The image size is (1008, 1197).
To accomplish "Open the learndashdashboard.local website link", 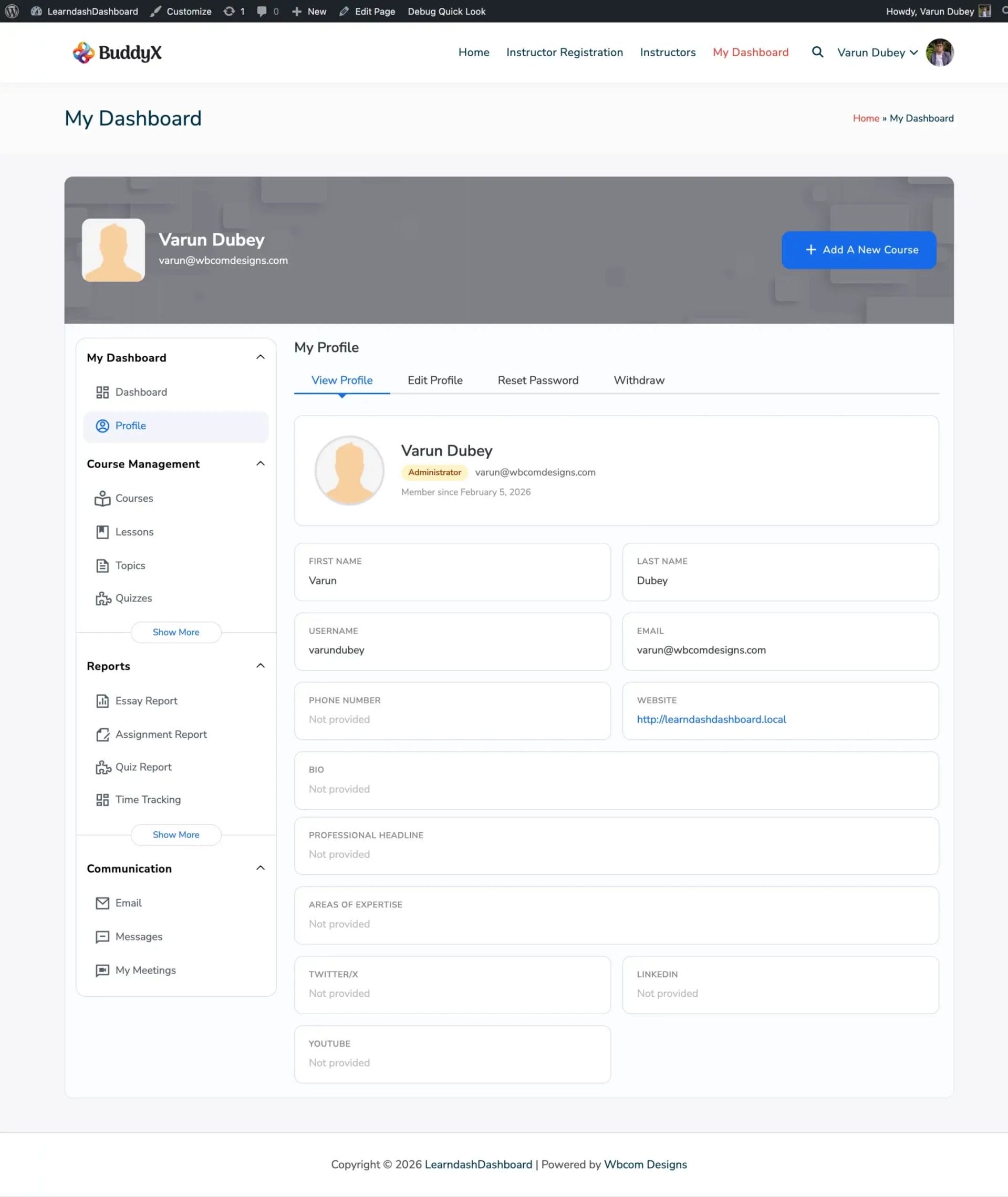I will coord(711,719).
